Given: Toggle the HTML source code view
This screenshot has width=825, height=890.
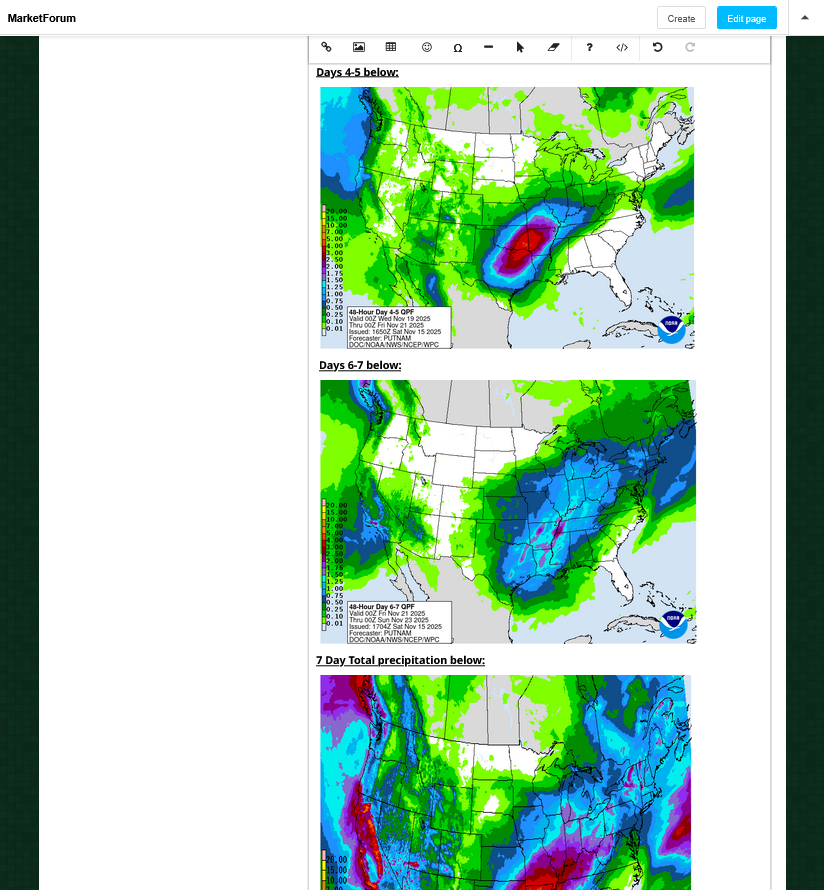Looking at the screenshot, I should coord(622,47).
